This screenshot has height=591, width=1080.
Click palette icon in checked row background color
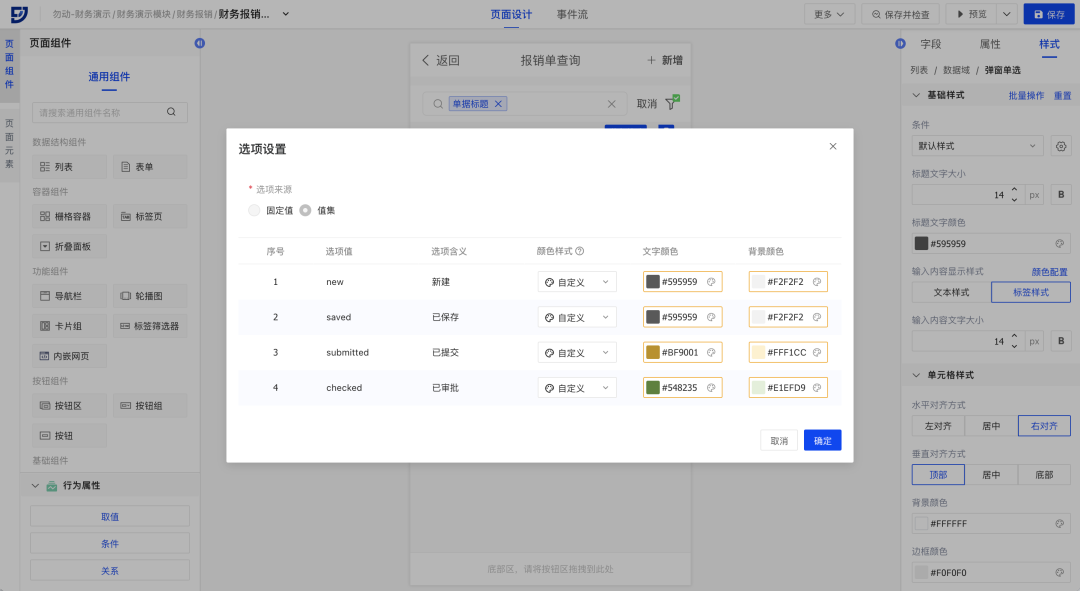point(817,388)
